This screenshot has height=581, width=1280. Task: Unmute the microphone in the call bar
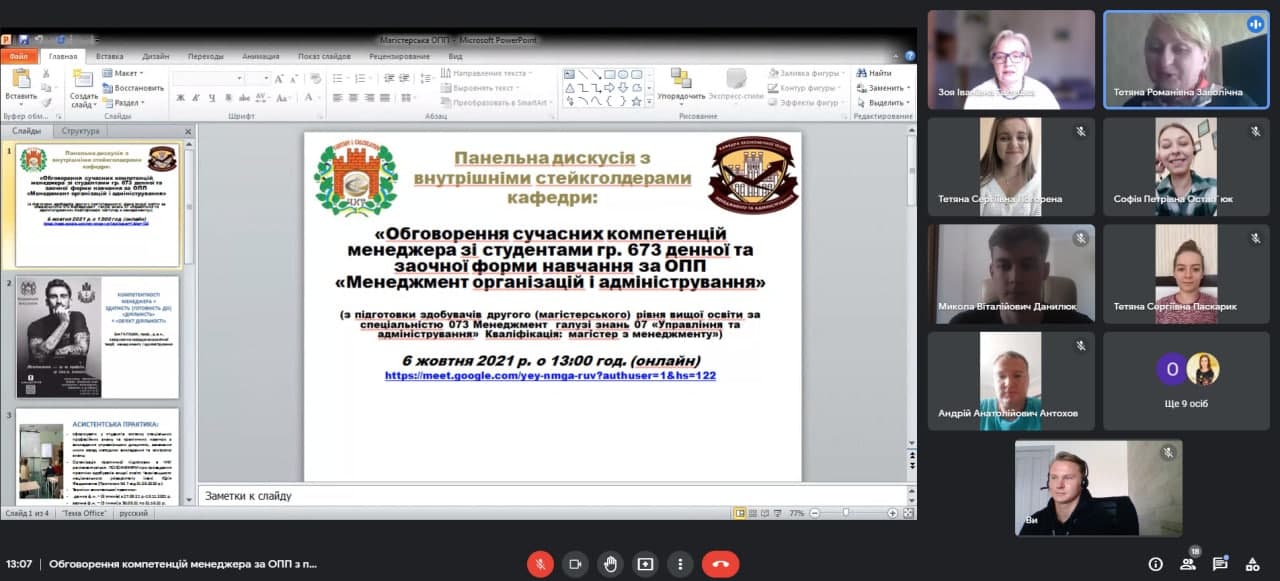[x=540, y=564]
